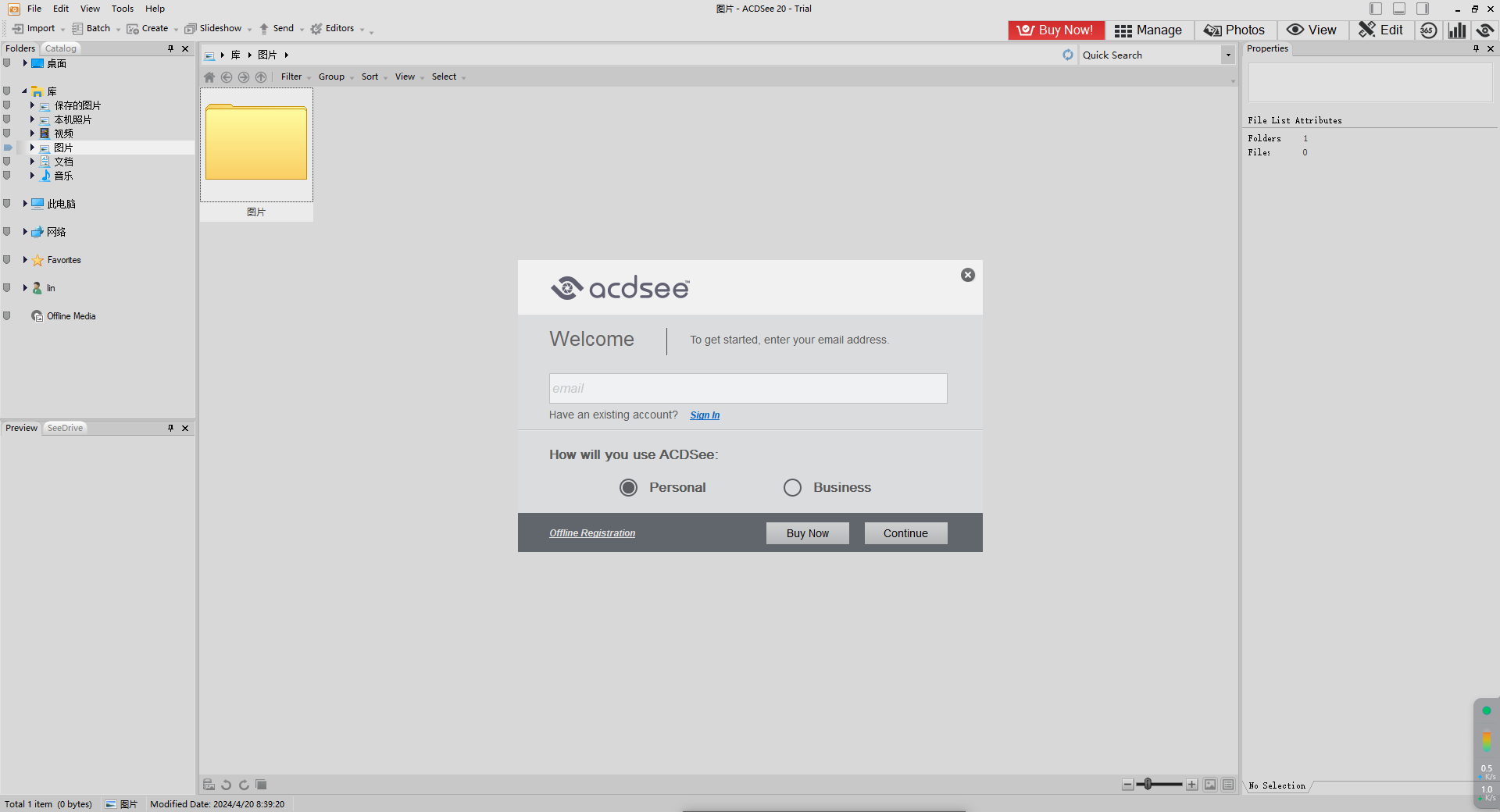Image resolution: width=1500 pixels, height=812 pixels.
Task: Close the Preview pane
Action: [185, 428]
